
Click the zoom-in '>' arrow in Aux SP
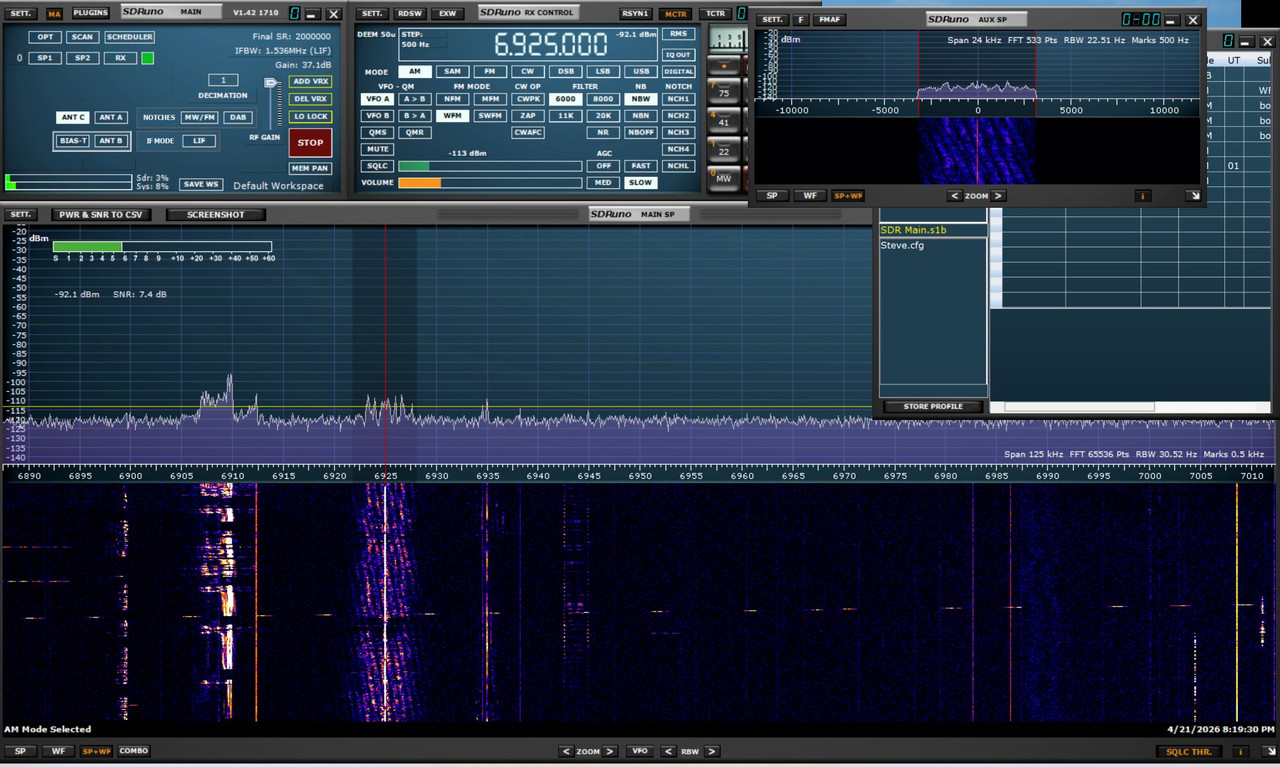pyautogui.click(x=998, y=196)
